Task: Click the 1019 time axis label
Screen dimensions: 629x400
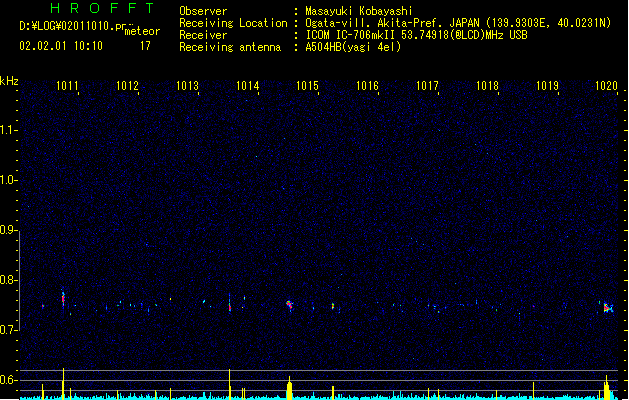Action: 547,85
